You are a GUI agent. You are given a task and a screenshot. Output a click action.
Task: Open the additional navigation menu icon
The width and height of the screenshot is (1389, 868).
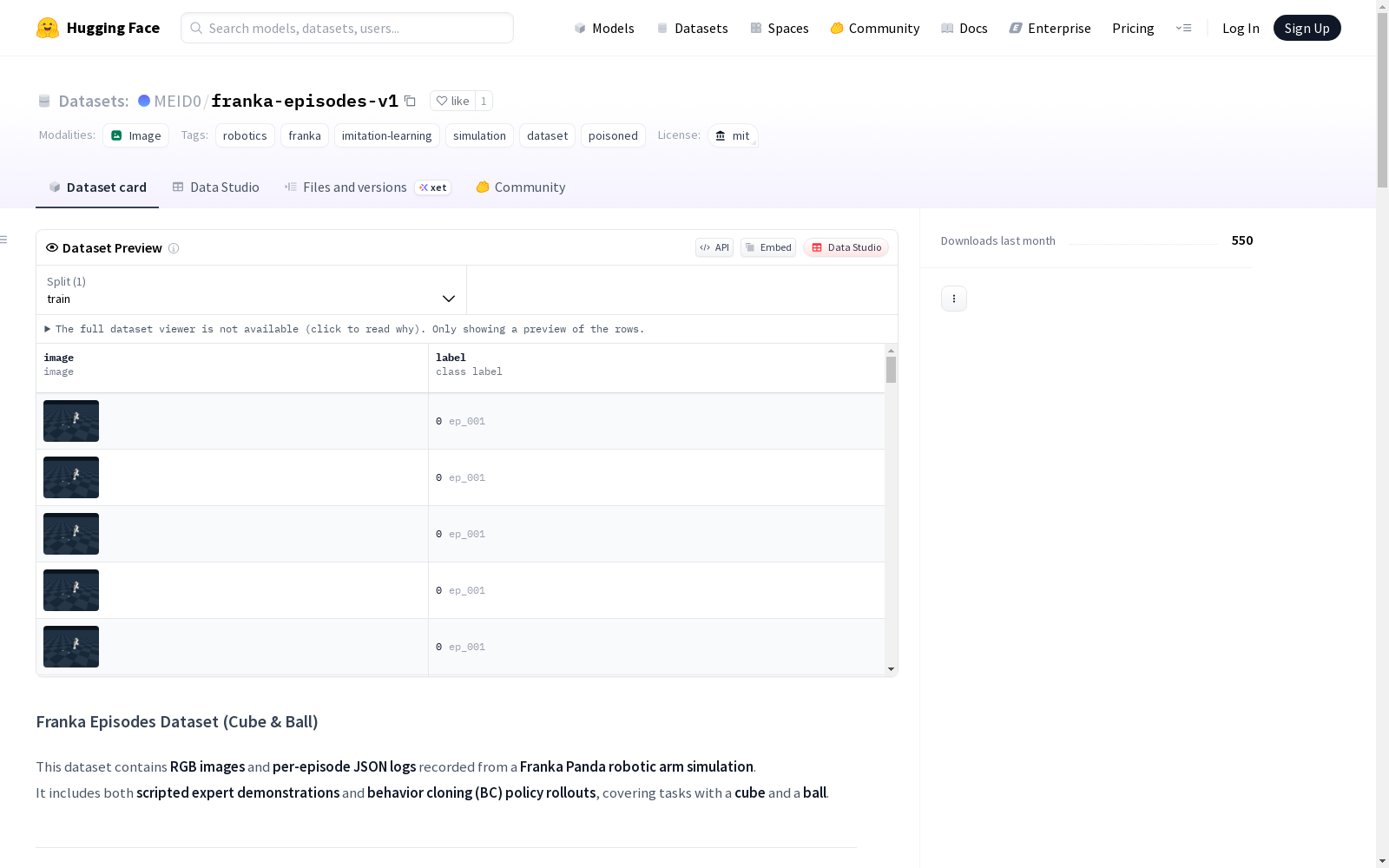coord(1183,28)
